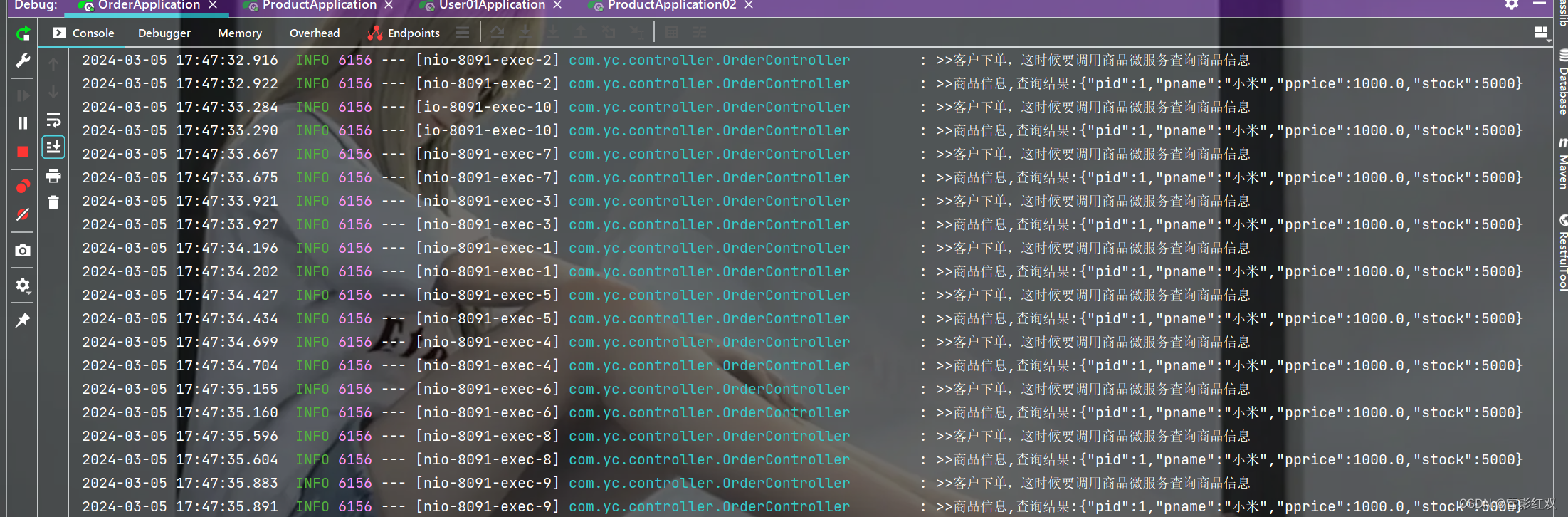Screen dimensions: 1568x517
Task: Click OrderController link in the 17:47:32.922 row
Action: click(709, 84)
